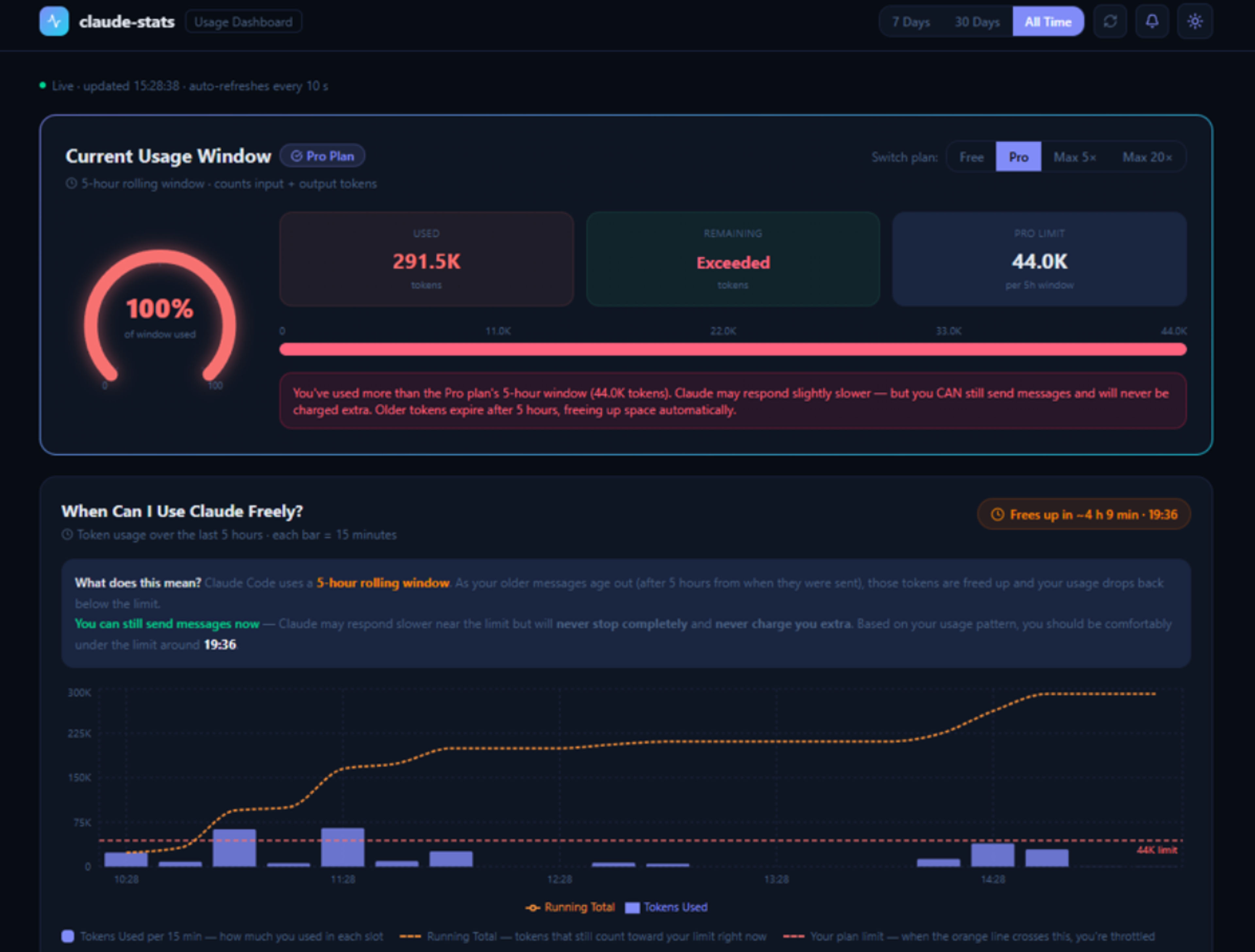The width and height of the screenshot is (1255, 952).
Task: Click the 13:28 time axis label
Action: click(776, 879)
